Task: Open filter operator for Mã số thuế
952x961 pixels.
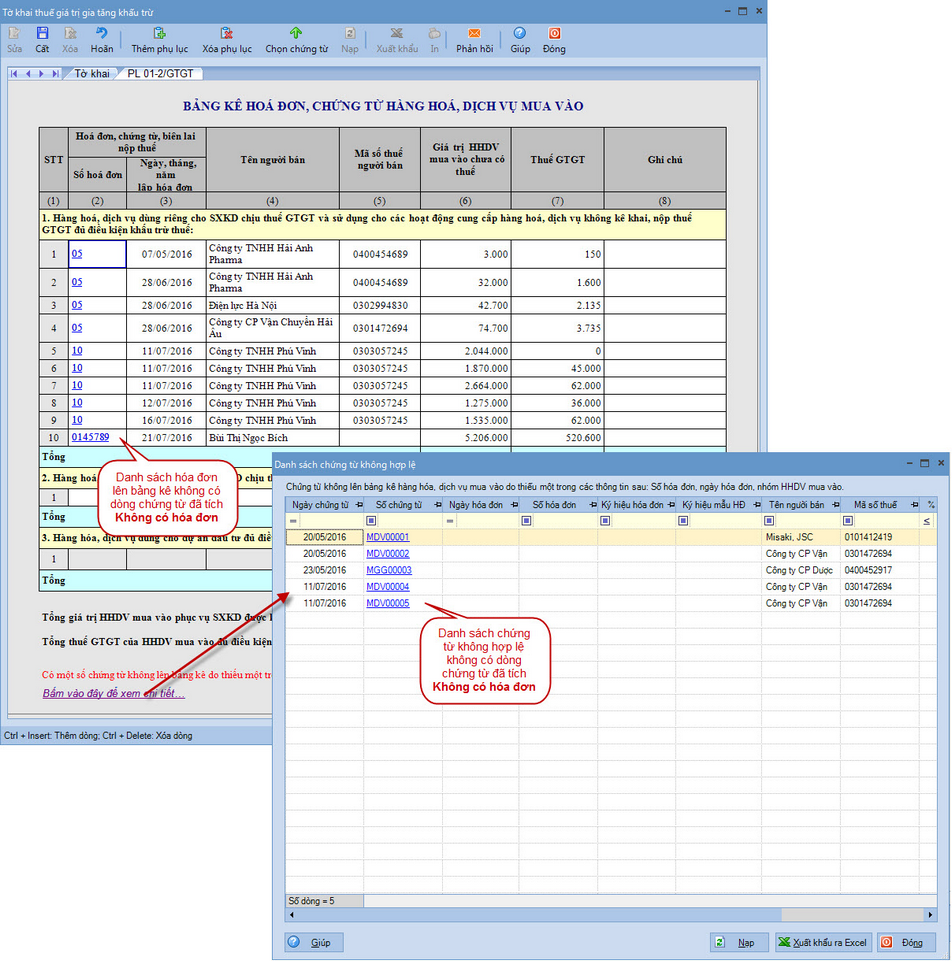Action: [x=848, y=521]
